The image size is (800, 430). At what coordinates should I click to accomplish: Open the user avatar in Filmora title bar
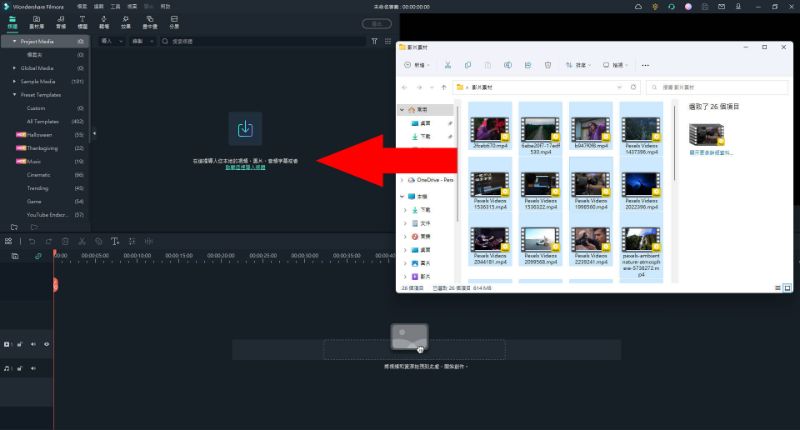point(688,7)
